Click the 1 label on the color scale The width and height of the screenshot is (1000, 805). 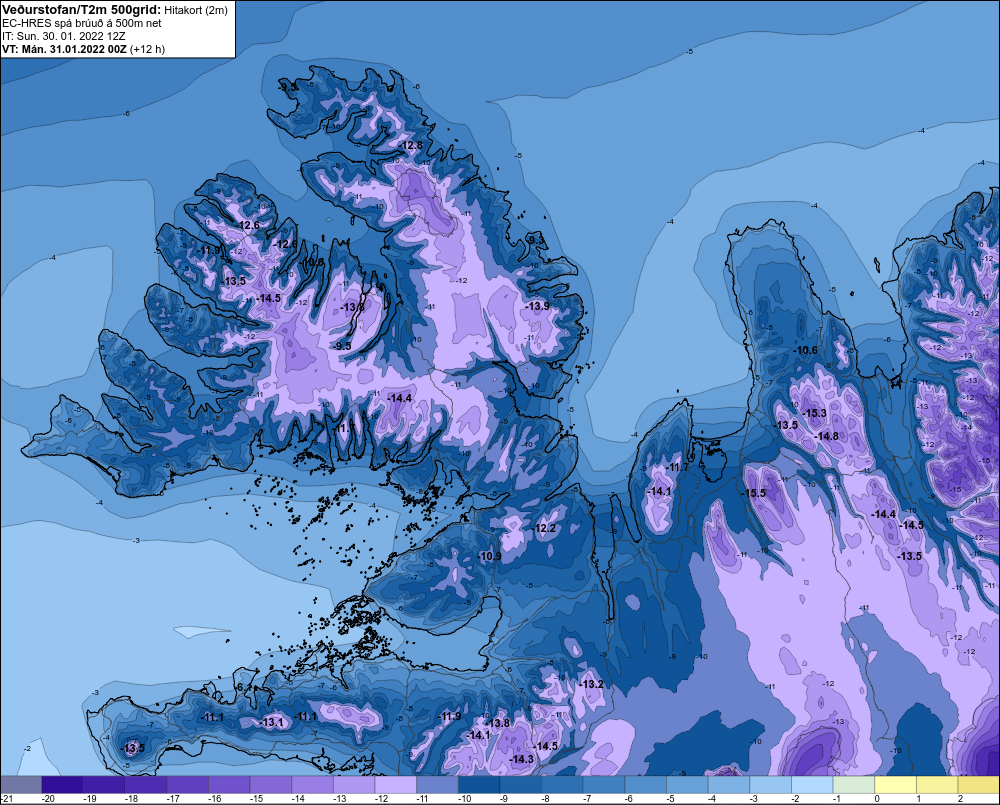pyautogui.click(x=919, y=799)
